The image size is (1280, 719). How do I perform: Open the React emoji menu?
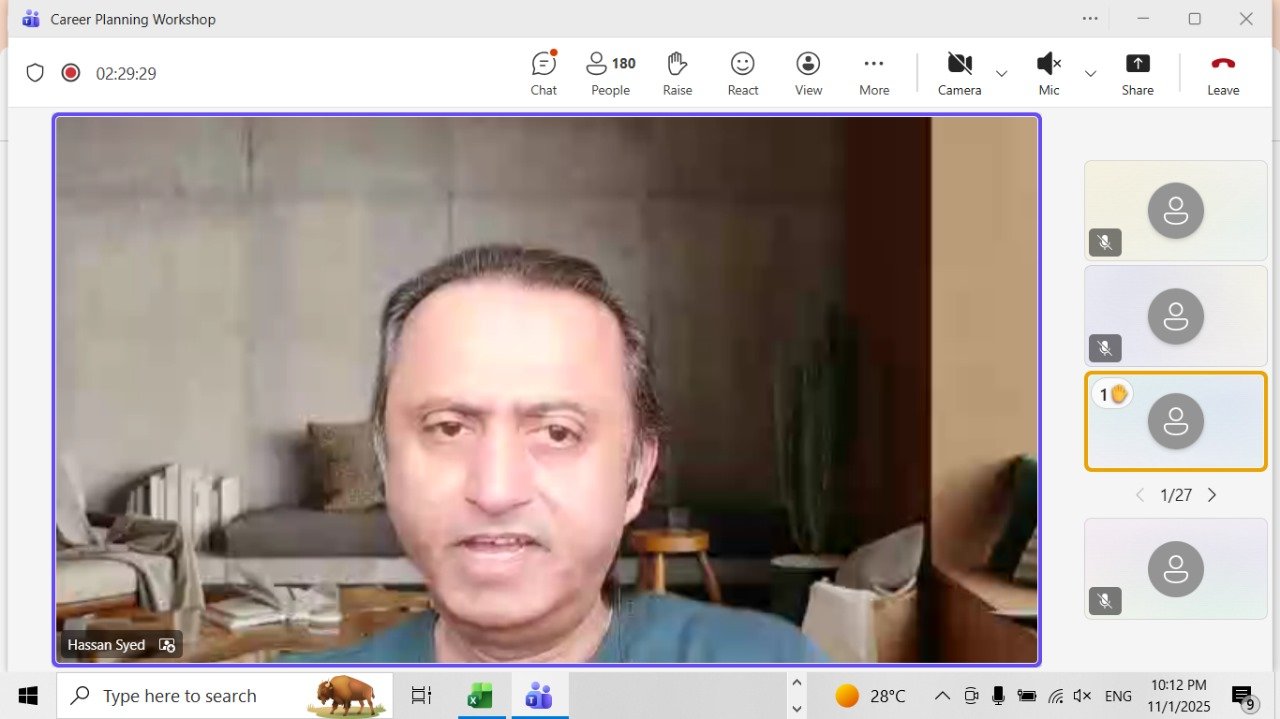click(x=742, y=74)
